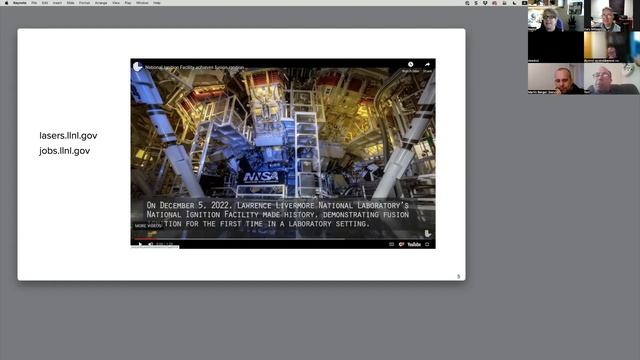Select top-left participant with glasses video tile
The width and height of the screenshot is (640, 360).
556,16
